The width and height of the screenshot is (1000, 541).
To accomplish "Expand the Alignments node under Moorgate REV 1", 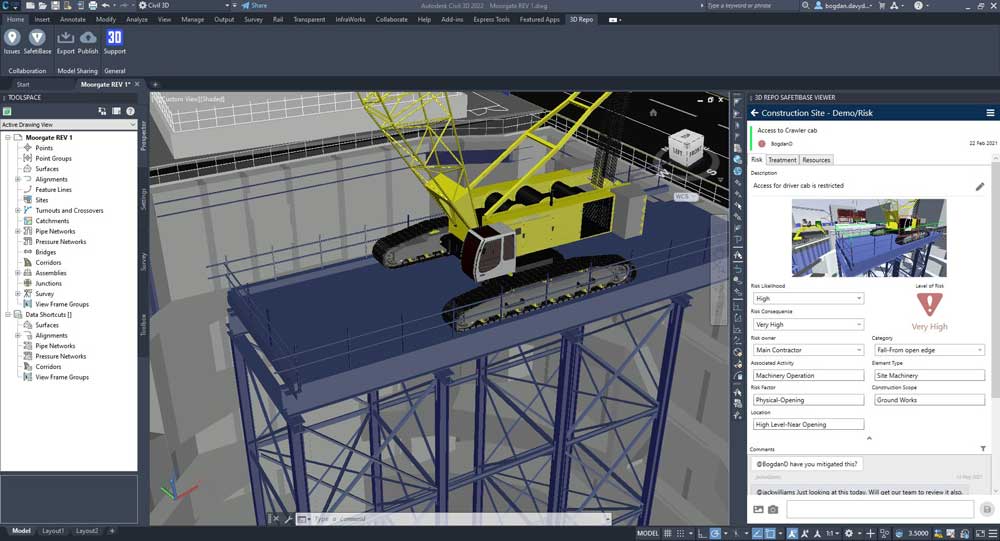I will coord(17,179).
